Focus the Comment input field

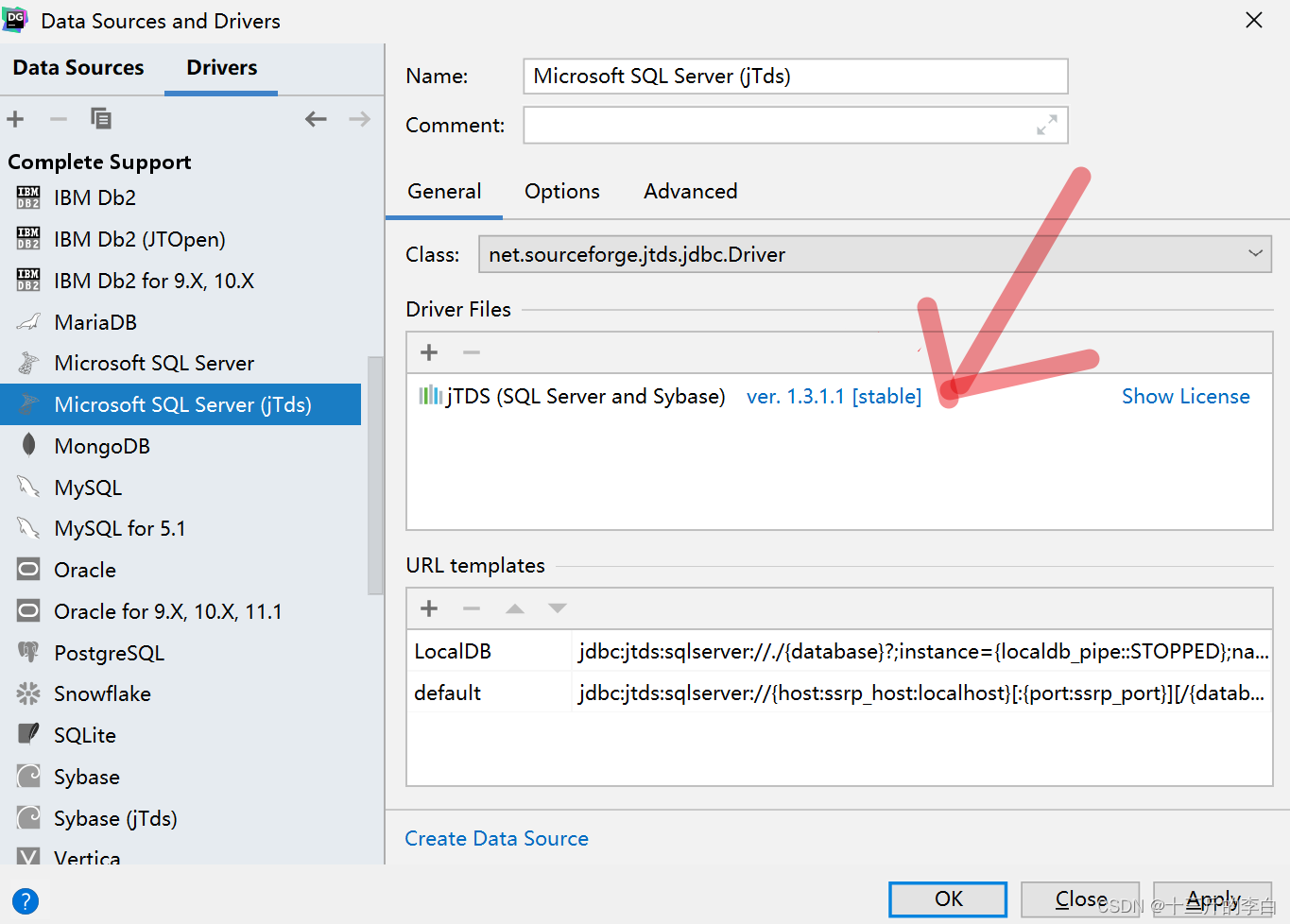pos(796,125)
